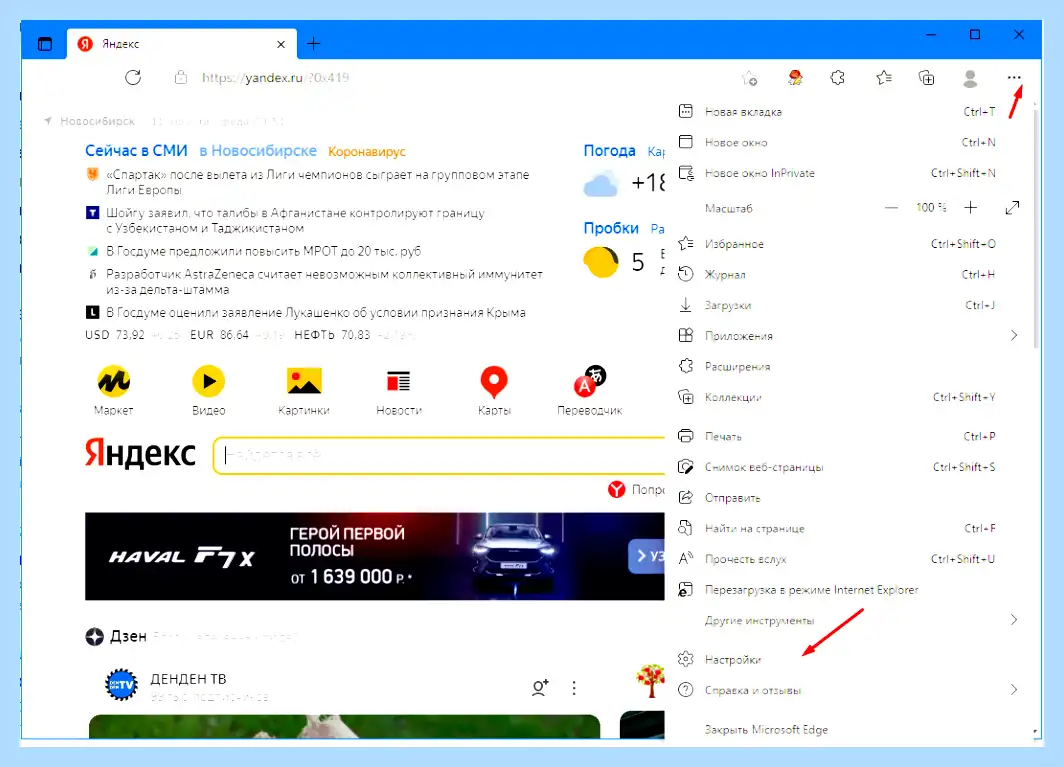The height and width of the screenshot is (767, 1064).
Task: Choose Закрыть Microsoft Edge menu item
Action: coord(848,730)
